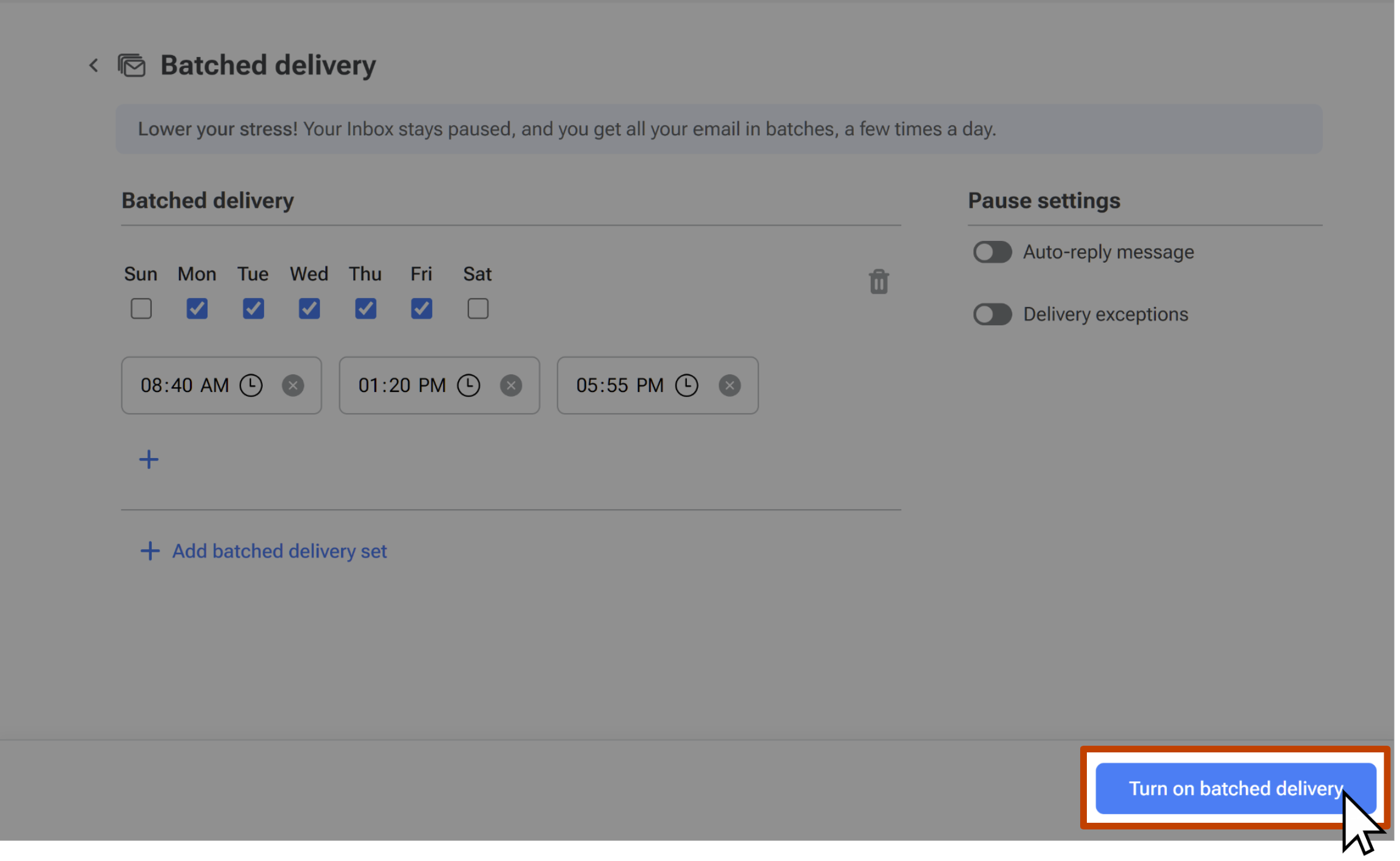Screen dimensions: 1400x861
Task: Click the batched delivery envelope icon
Action: [x=132, y=65]
